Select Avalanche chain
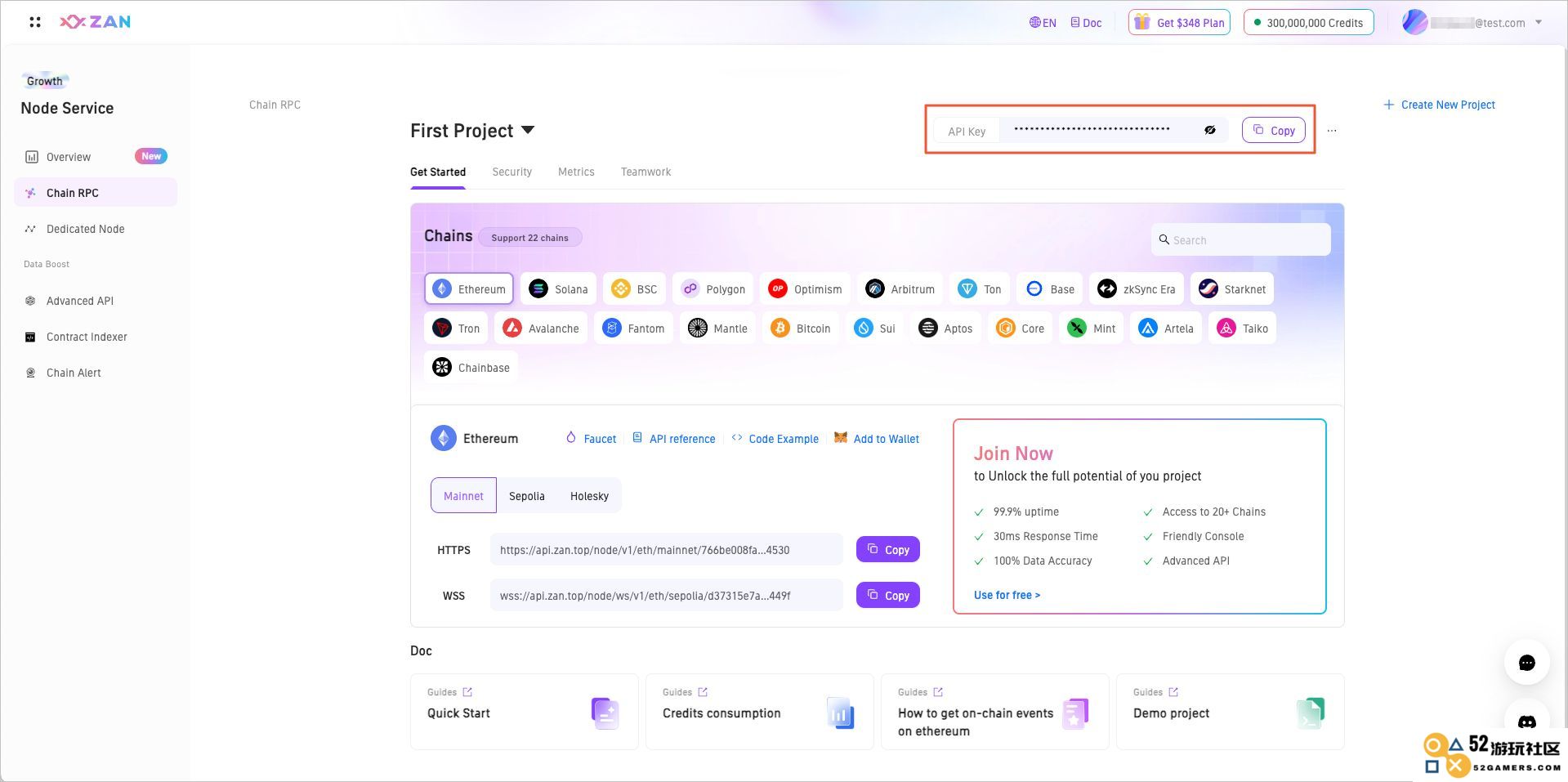1568x782 pixels. pos(541,328)
